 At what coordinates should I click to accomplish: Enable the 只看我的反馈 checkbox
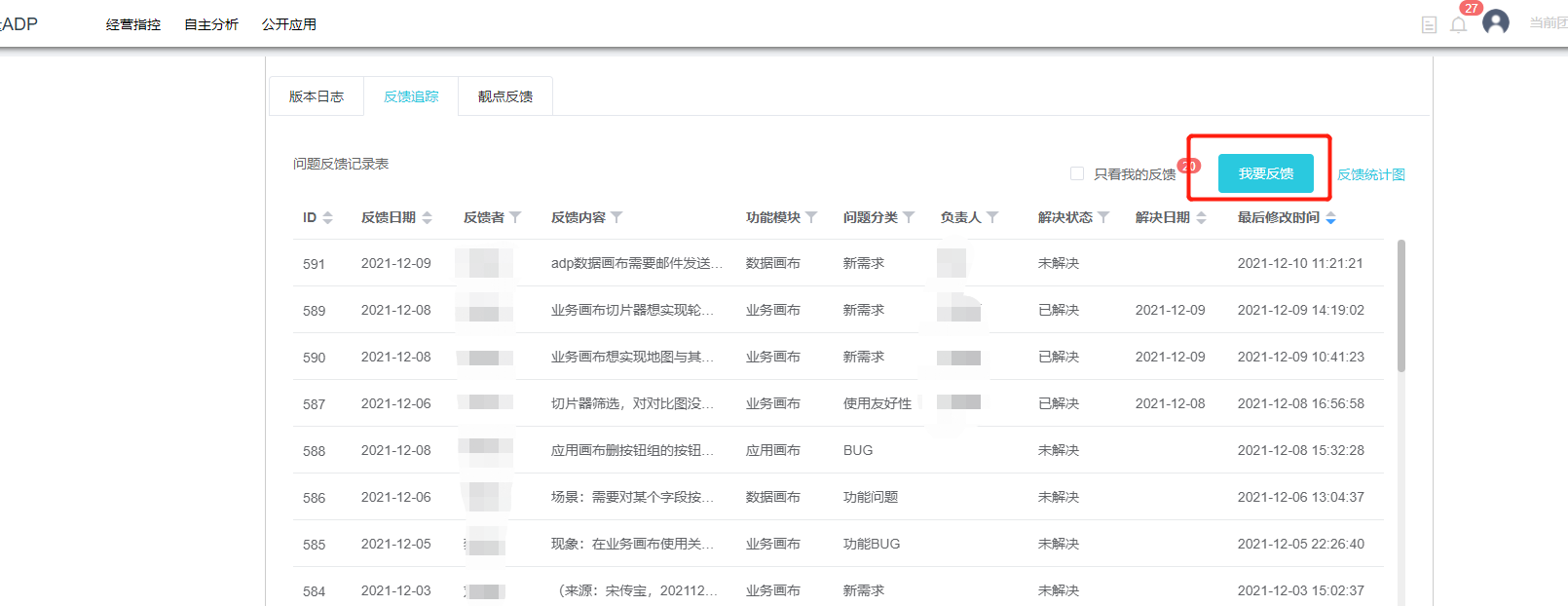click(x=1077, y=173)
